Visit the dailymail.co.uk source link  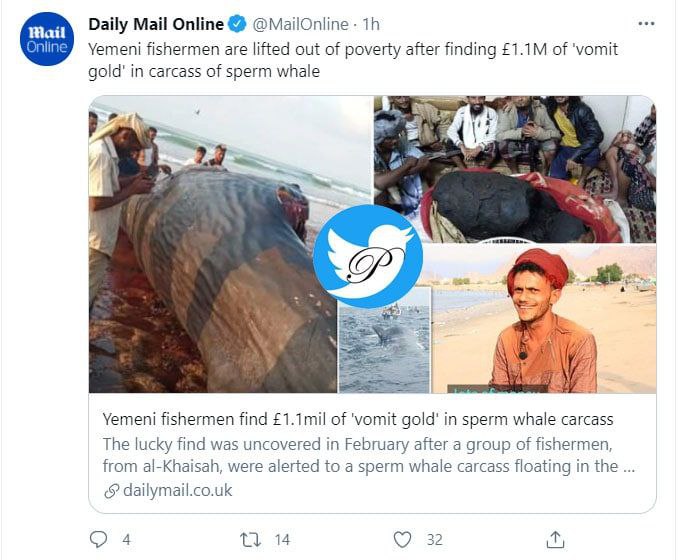point(178,490)
